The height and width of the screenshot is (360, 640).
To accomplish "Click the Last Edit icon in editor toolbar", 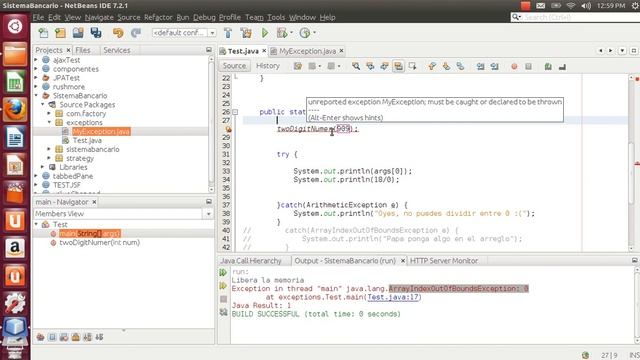I will [298, 66].
